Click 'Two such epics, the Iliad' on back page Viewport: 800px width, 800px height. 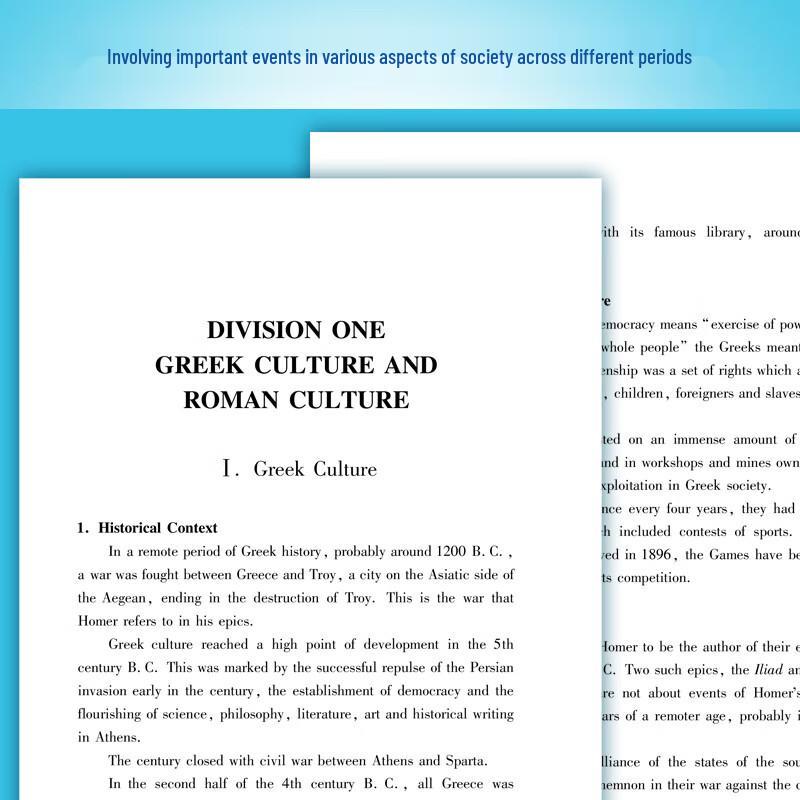pos(704,670)
